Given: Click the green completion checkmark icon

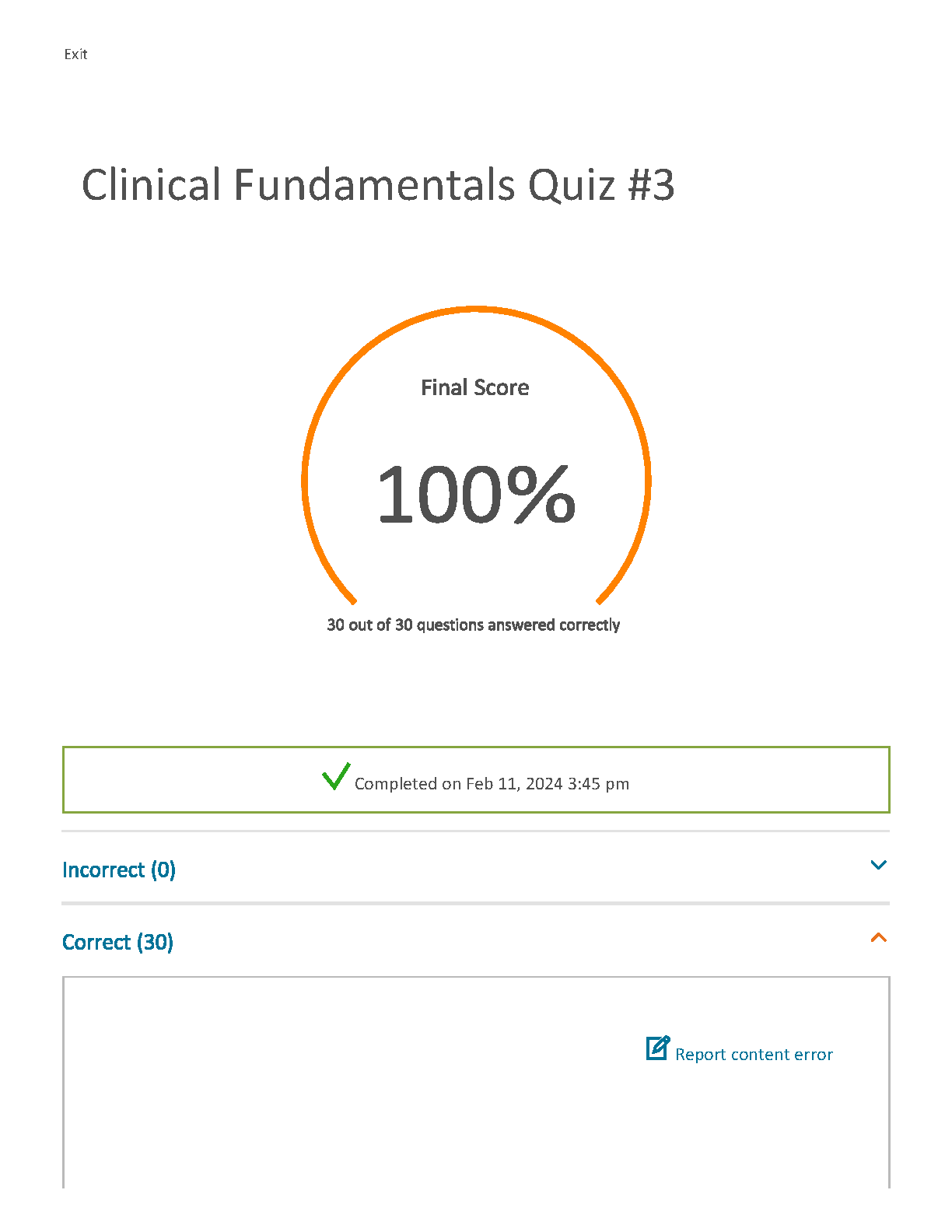Looking at the screenshot, I should [x=336, y=776].
